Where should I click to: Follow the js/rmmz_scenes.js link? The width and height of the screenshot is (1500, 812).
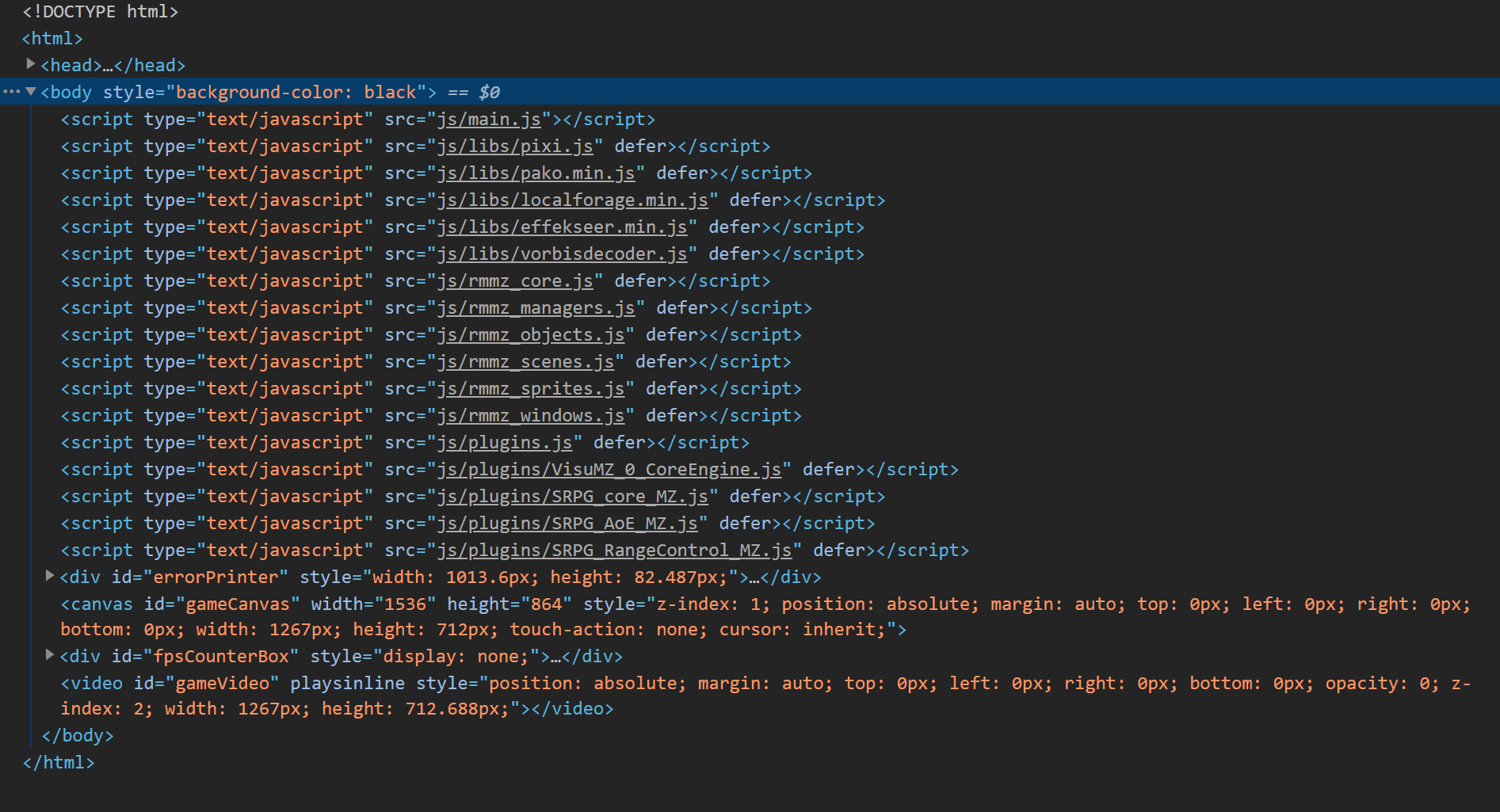[526, 362]
